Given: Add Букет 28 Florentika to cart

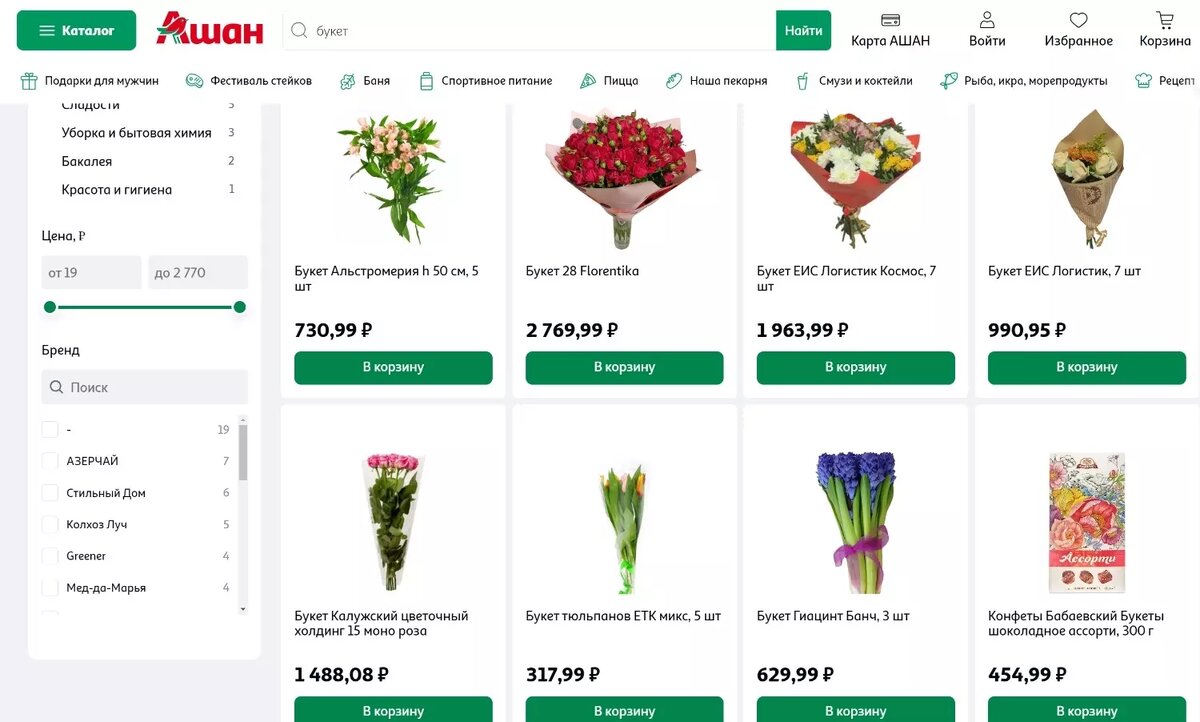Looking at the screenshot, I should pos(624,368).
